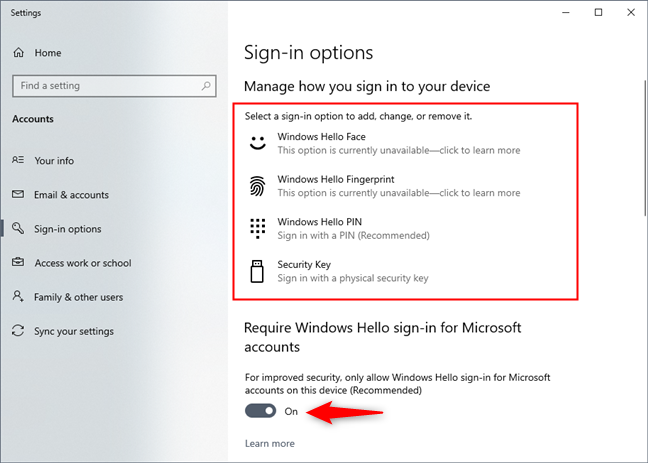The image size is (648, 463).
Task: Minimize the Settings window
Action: 566,12
